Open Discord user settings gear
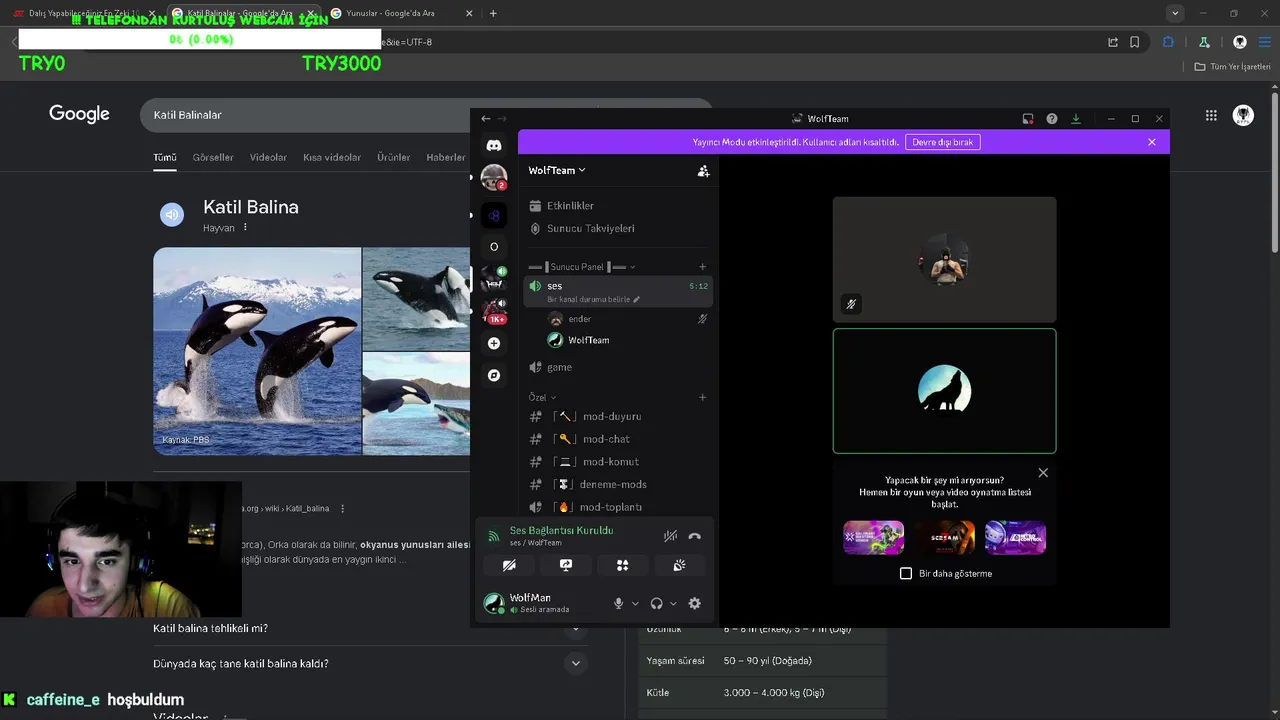This screenshot has height=720, width=1280. [694, 603]
